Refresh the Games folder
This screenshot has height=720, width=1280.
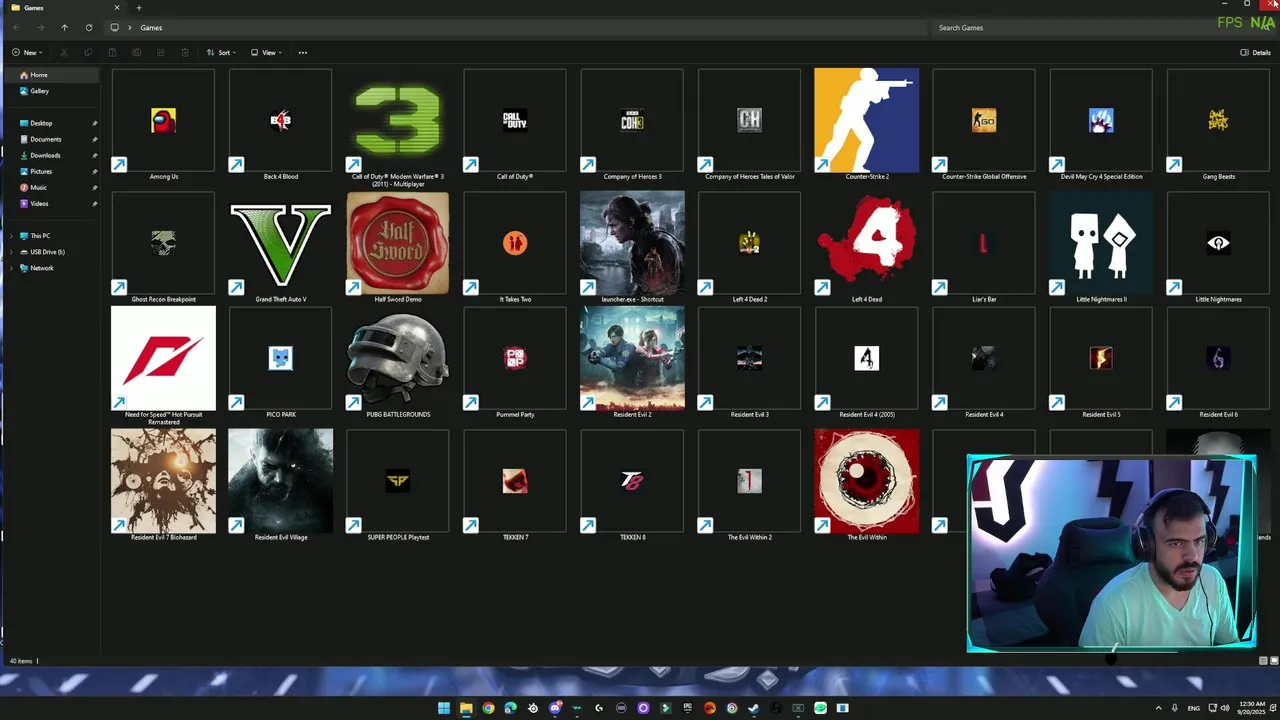pos(89,28)
